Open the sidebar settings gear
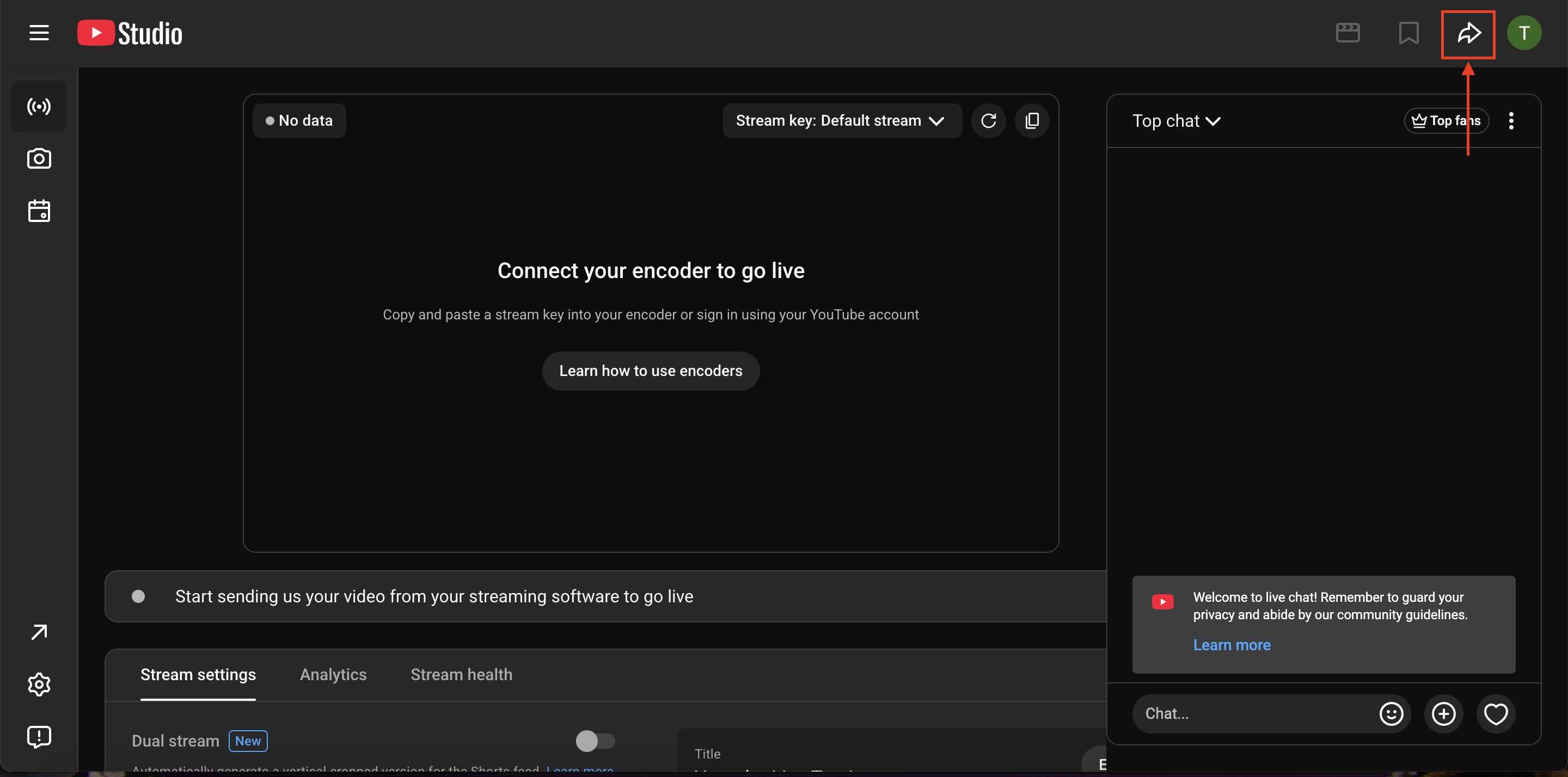Image resolution: width=1568 pixels, height=777 pixels. [x=39, y=684]
